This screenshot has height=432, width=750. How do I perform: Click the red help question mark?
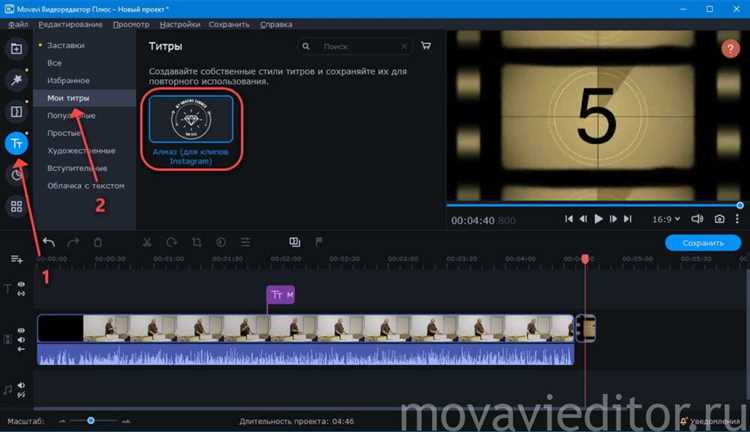(730, 48)
